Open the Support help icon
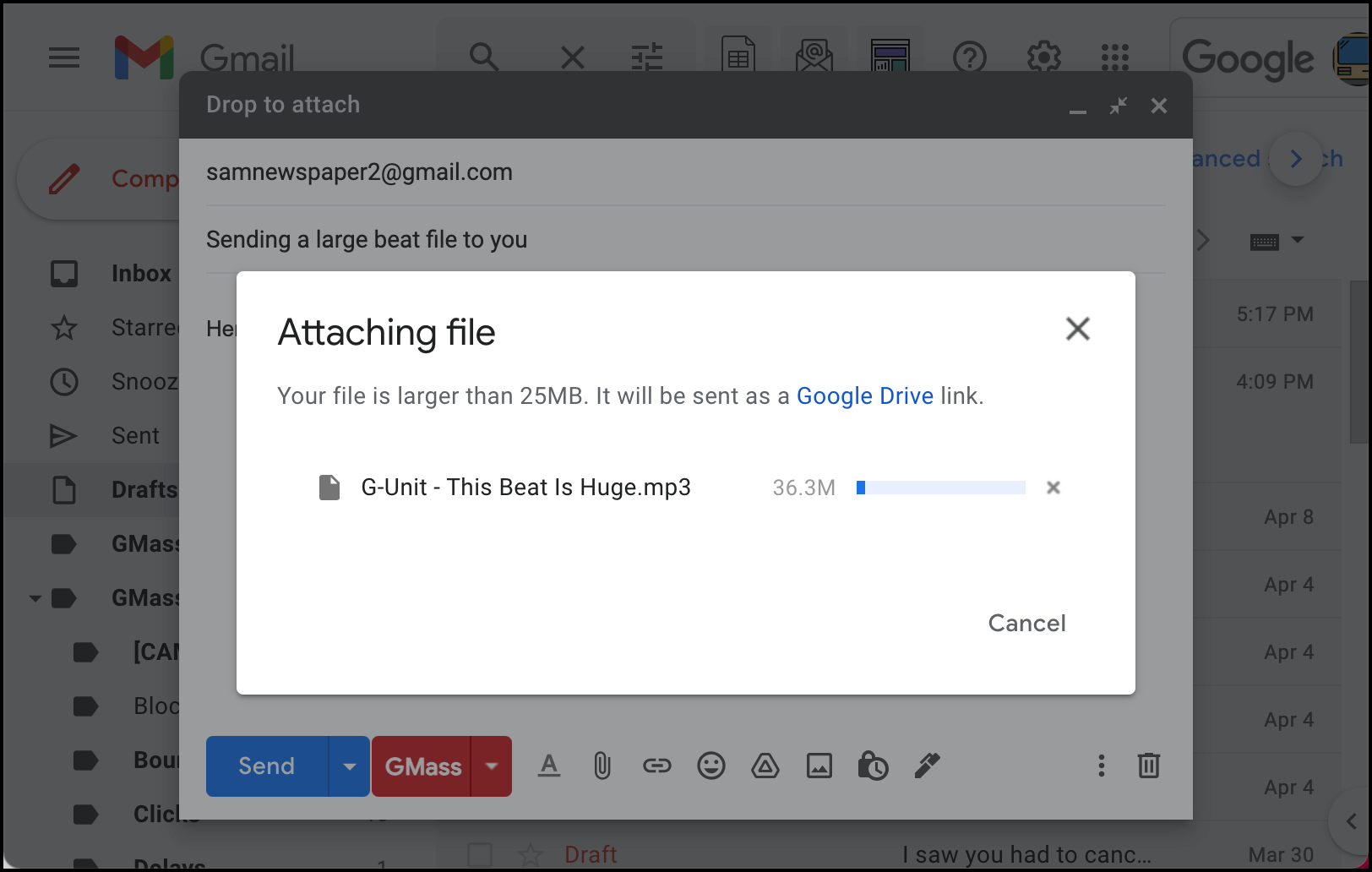Image resolution: width=1372 pixels, height=872 pixels. 970,57
